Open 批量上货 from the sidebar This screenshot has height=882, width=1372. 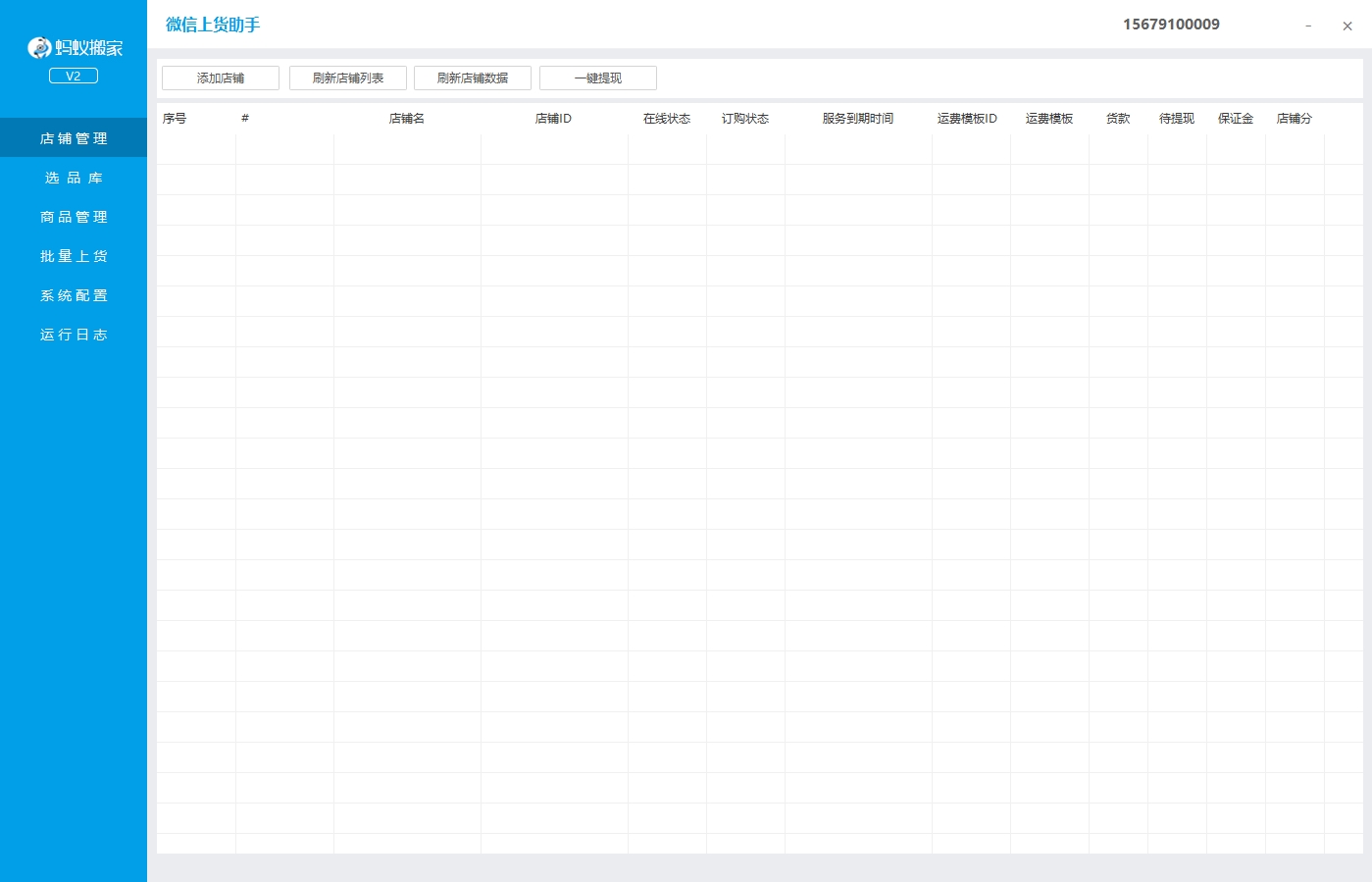click(74, 256)
